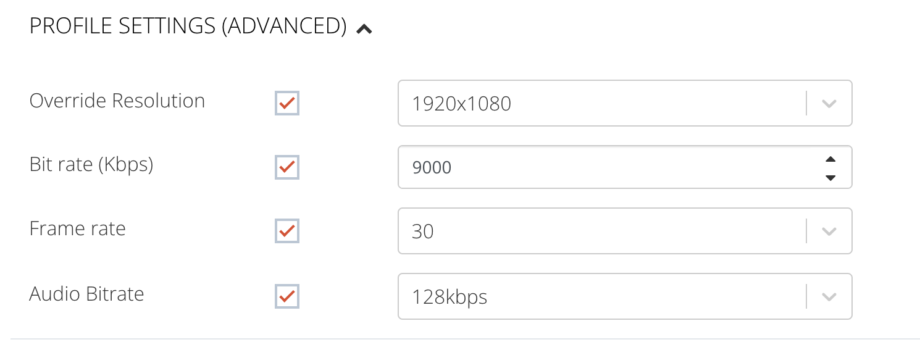Toggle the Frame rate checkbox
Screen dimensions: 920x363
[x=287, y=231]
